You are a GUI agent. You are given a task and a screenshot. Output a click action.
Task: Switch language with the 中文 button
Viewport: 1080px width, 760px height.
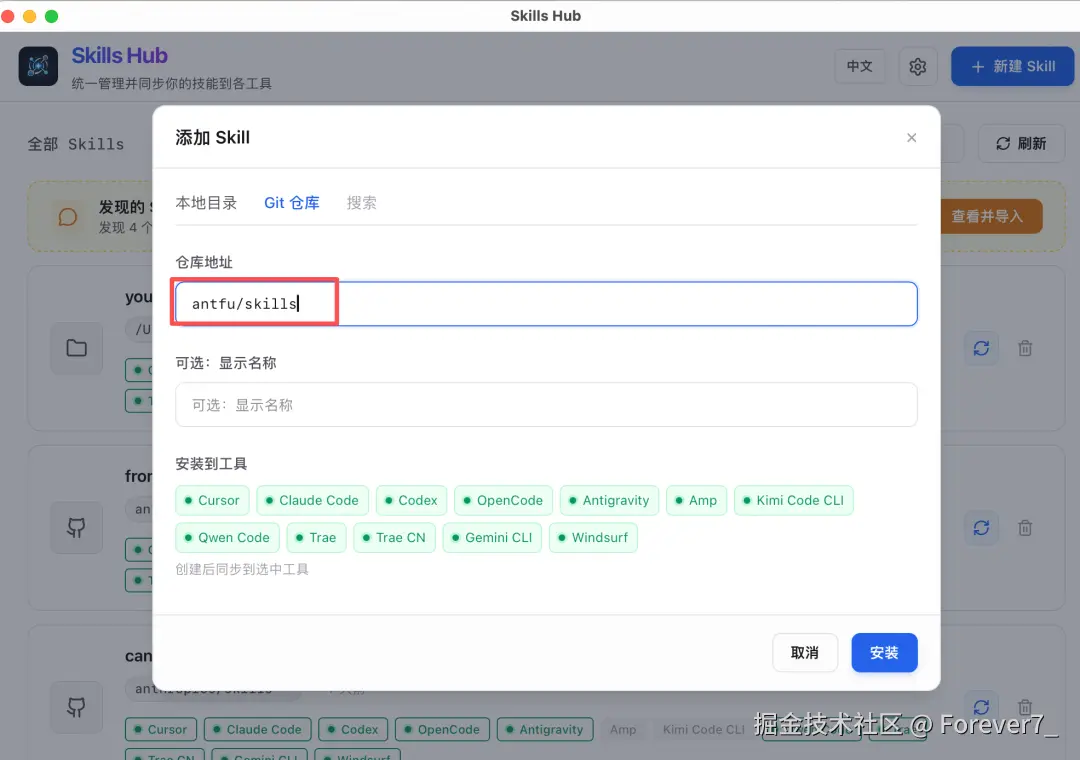[x=860, y=66]
